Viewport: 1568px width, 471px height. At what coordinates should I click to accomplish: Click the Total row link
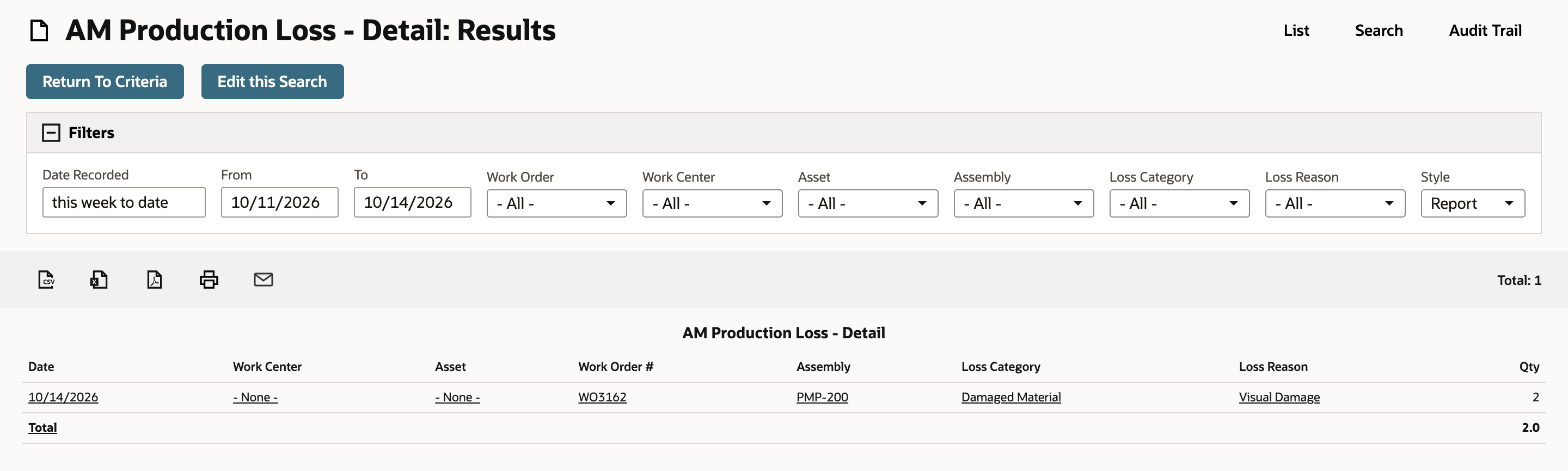pos(42,427)
